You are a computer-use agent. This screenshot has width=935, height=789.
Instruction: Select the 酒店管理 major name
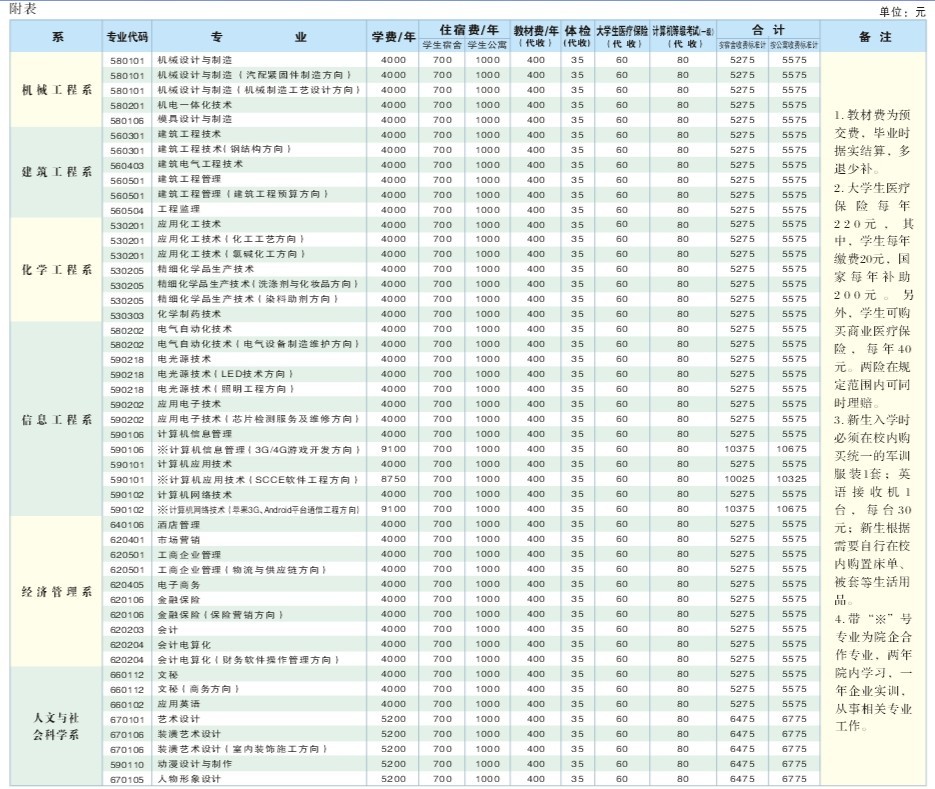tap(174, 525)
